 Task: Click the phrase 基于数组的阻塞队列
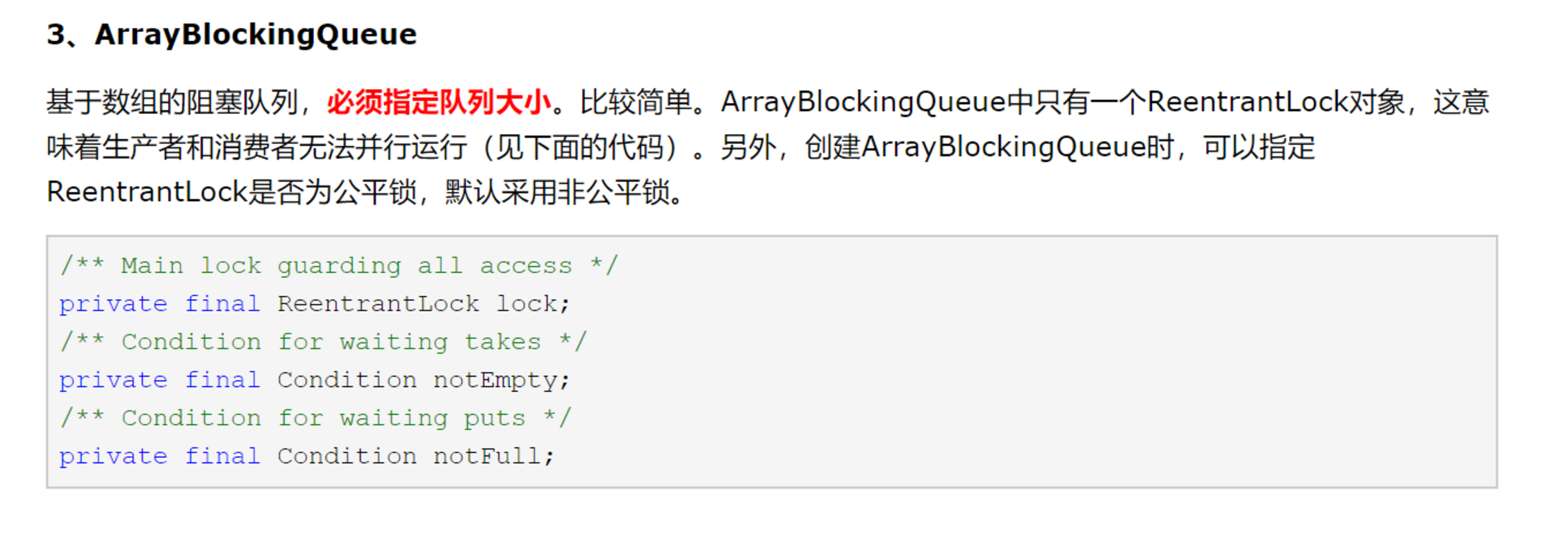[172, 102]
